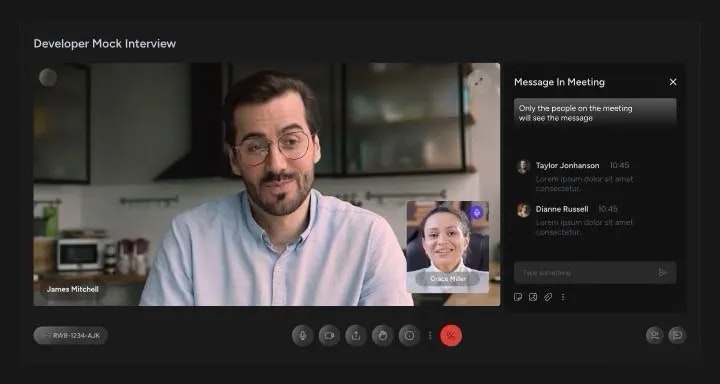Attach an image to the chat message

tap(533, 297)
